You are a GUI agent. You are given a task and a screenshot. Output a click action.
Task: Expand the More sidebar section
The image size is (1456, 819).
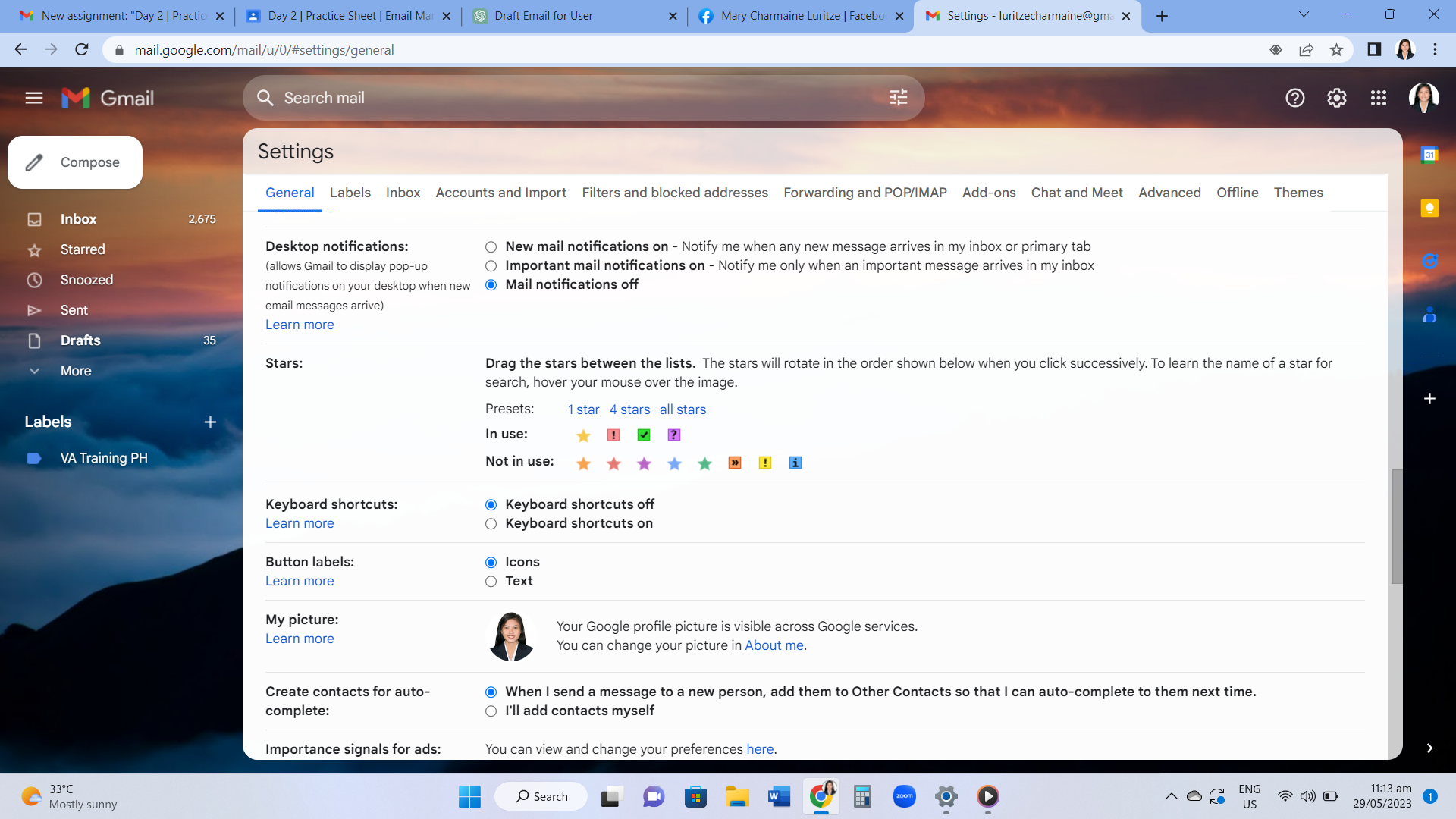pyautogui.click(x=75, y=371)
